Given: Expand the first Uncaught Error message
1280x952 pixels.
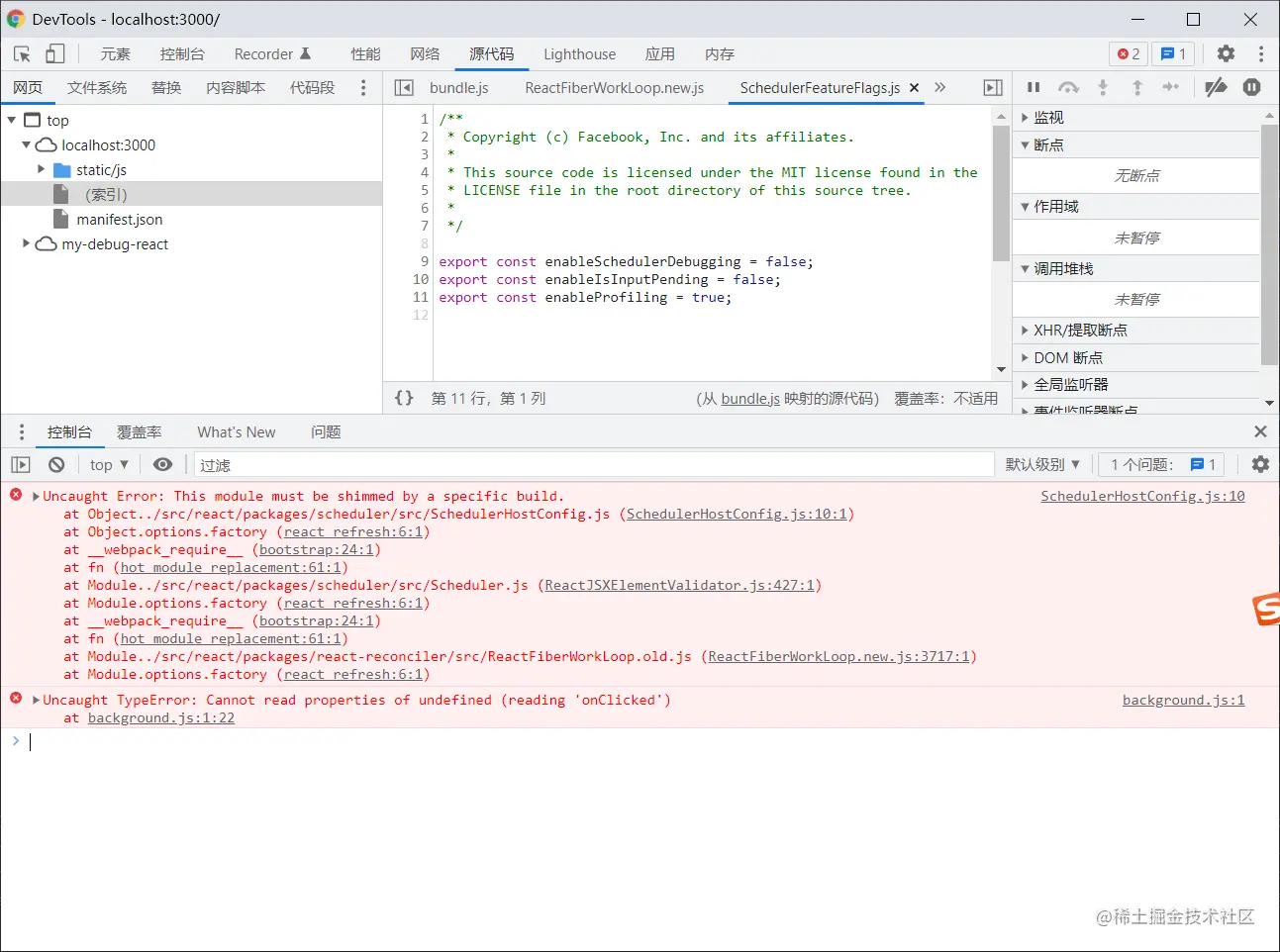Looking at the screenshot, I should tap(36, 497).
